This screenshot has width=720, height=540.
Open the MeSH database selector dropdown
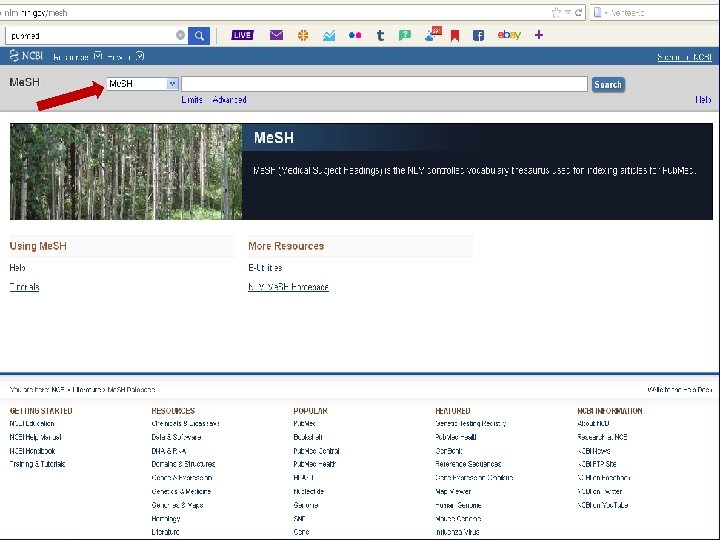142,84
